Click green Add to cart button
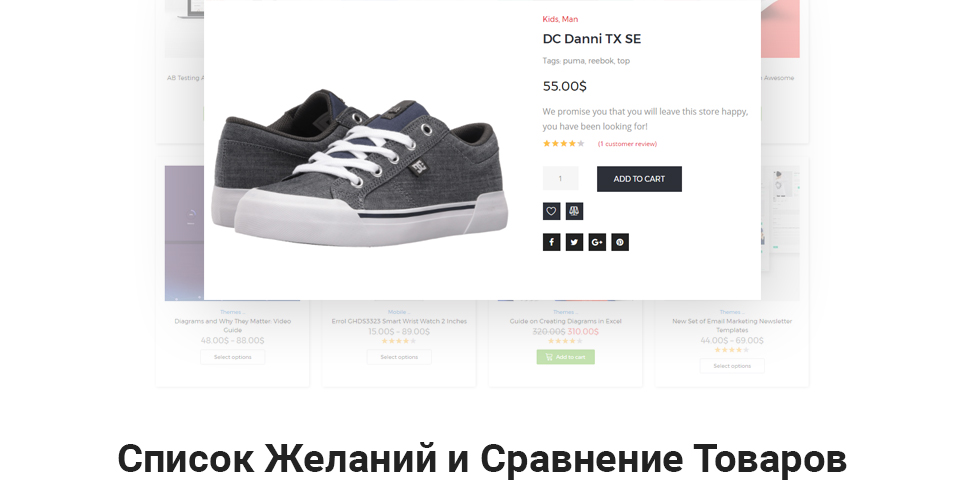Viewport: 965px width, 500px height. 566,357
